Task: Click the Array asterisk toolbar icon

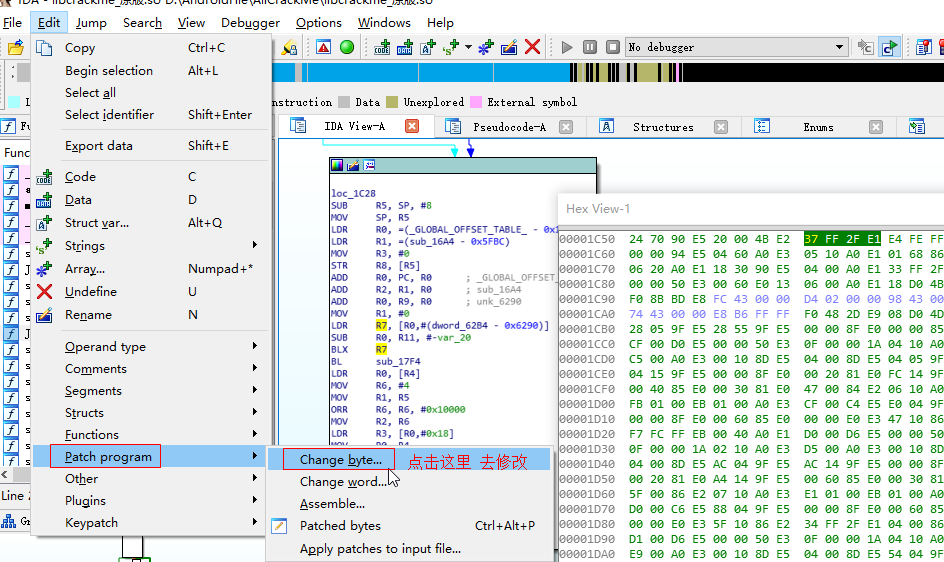Action: (x=486, y=47)
